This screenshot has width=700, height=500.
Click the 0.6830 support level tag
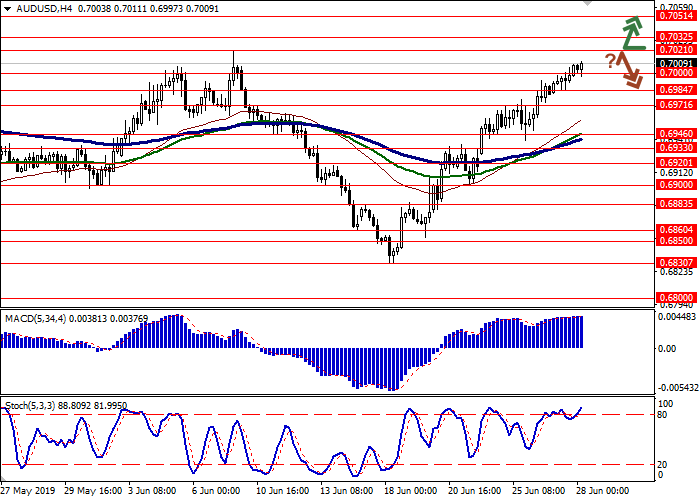676,263
